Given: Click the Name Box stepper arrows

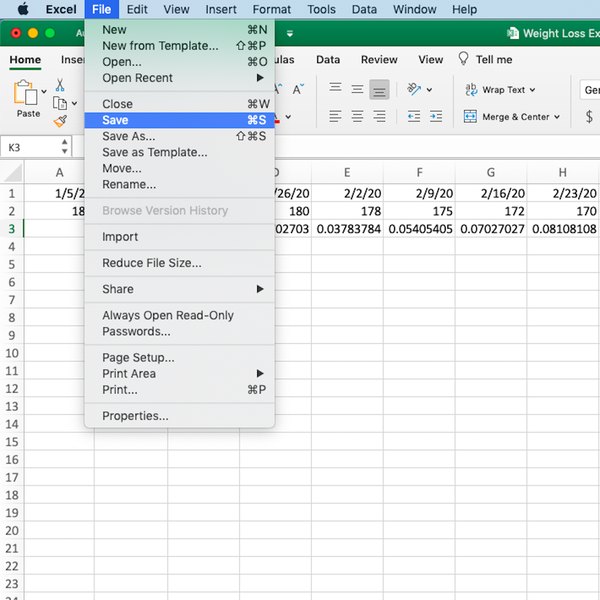Looking at the screenshot, I should (x=64, y=147).
